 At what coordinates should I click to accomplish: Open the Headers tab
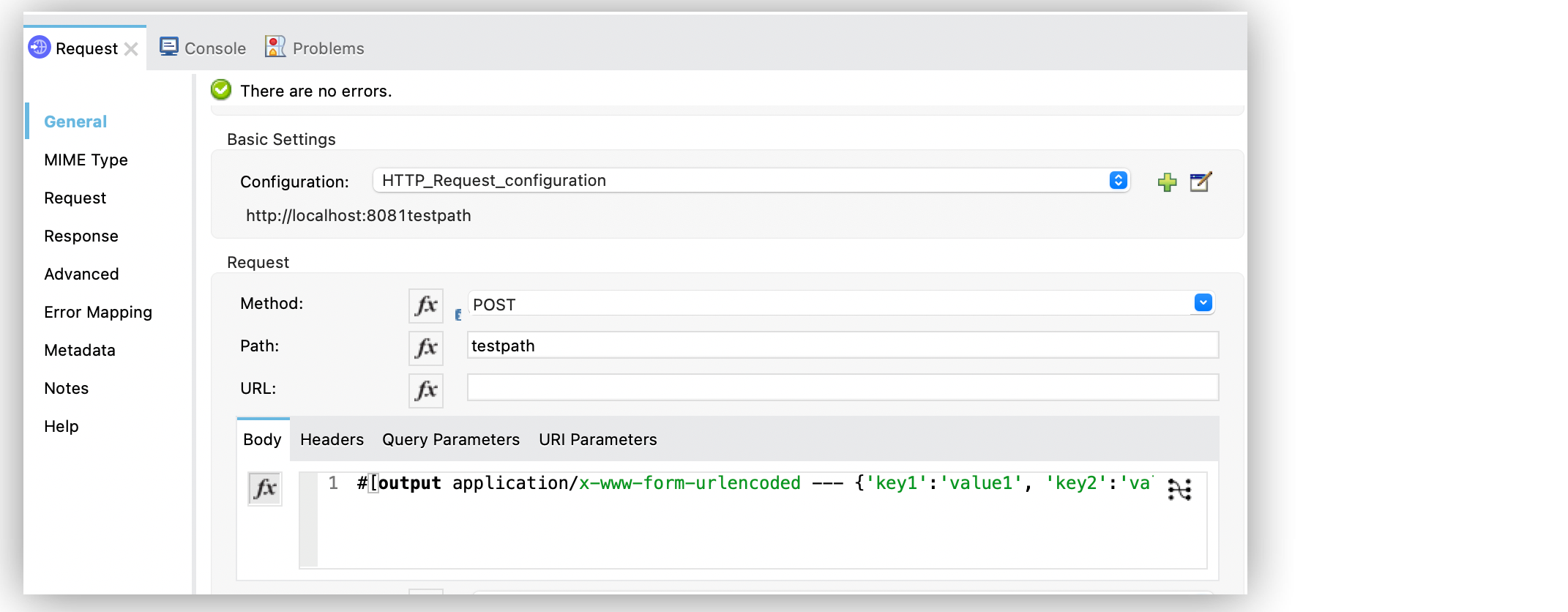(x=332, y=439)
